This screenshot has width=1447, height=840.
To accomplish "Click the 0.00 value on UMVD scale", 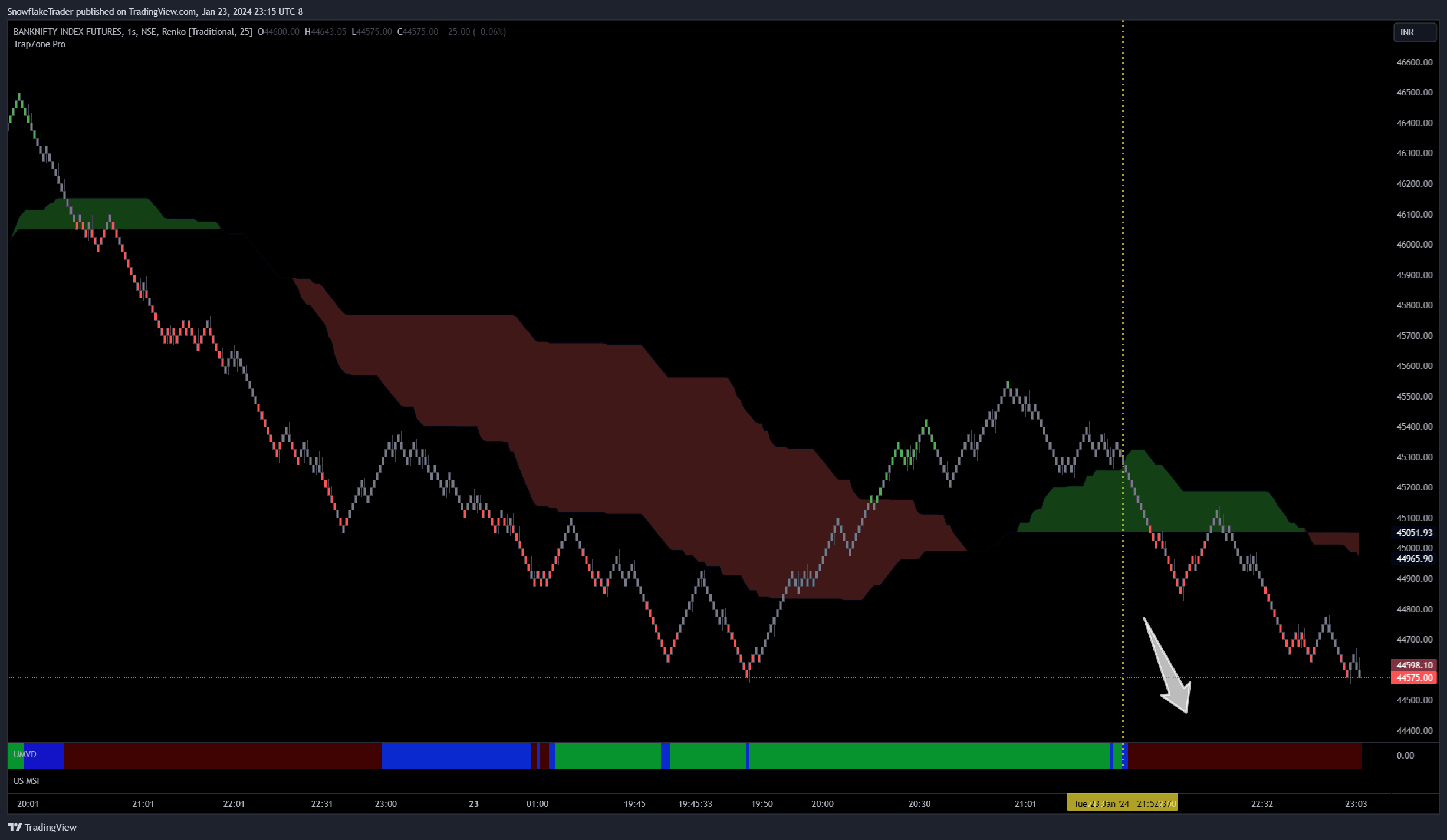I will coord(1405,756).
